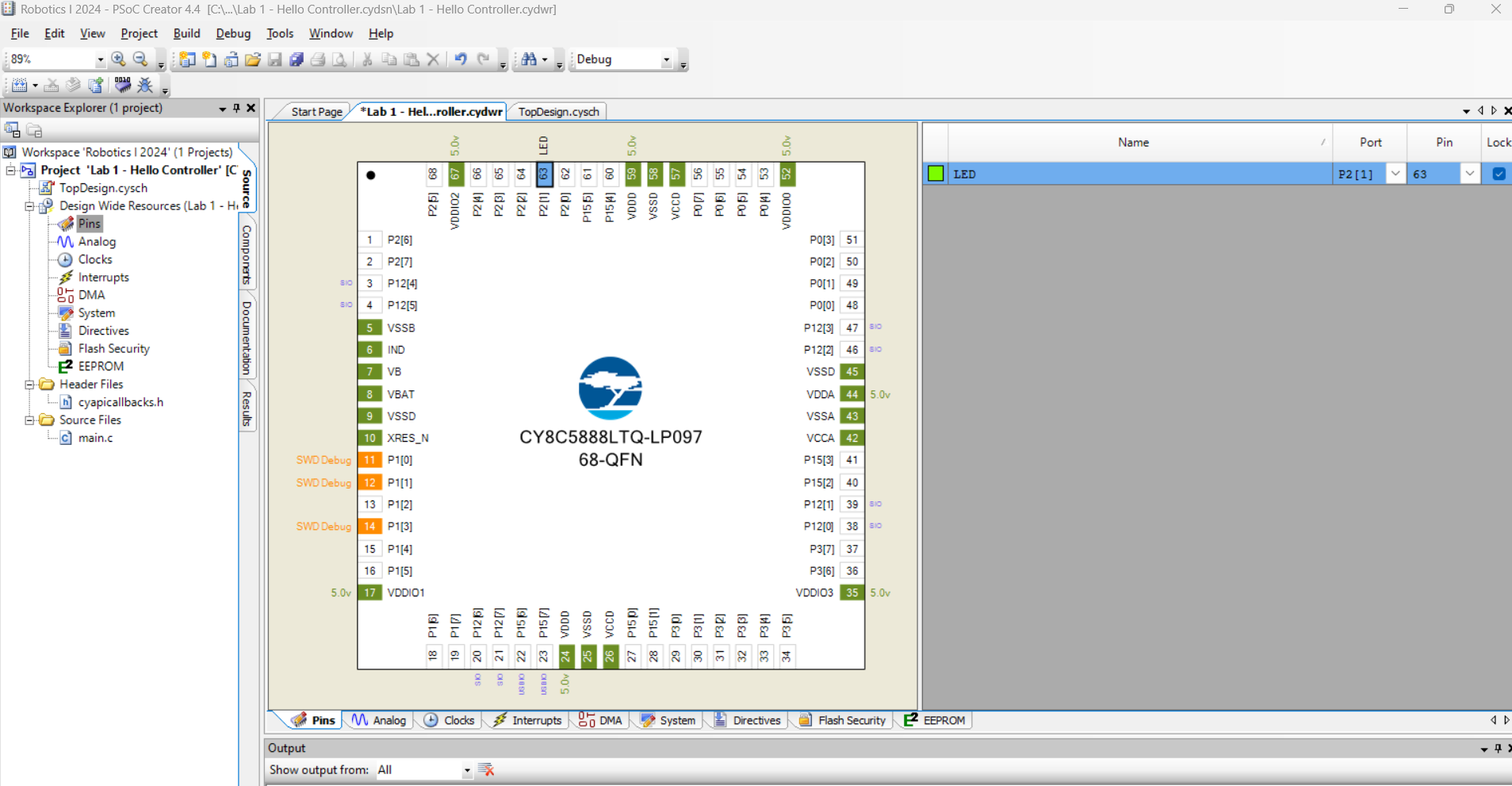Create a new file via toolbar icon

[209, 59]
